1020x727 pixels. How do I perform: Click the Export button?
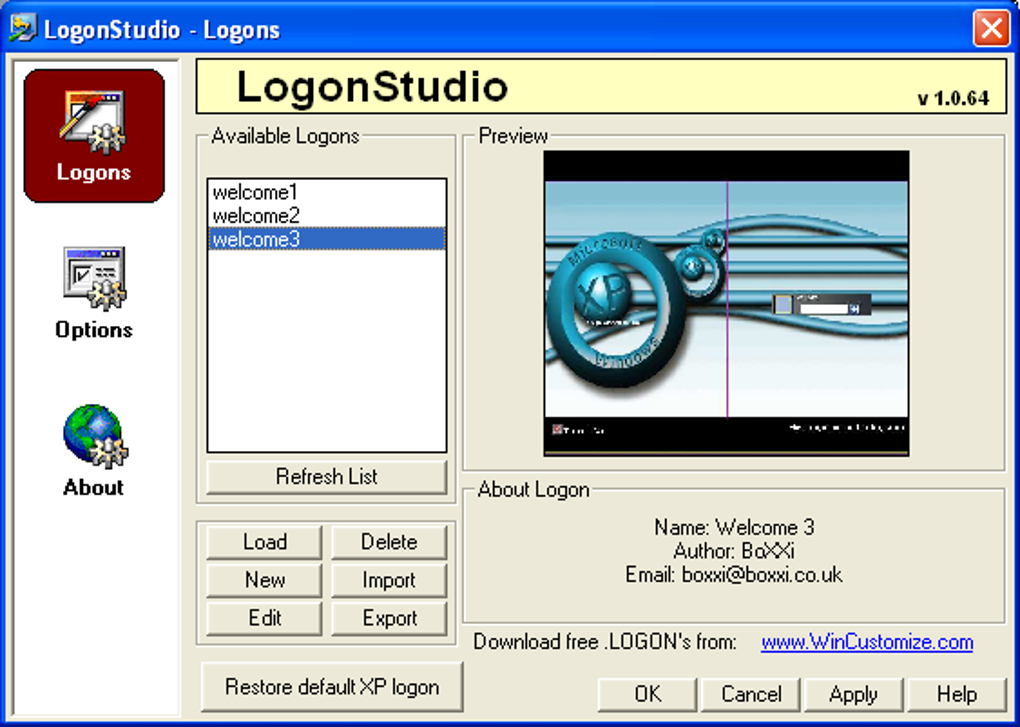389,618
